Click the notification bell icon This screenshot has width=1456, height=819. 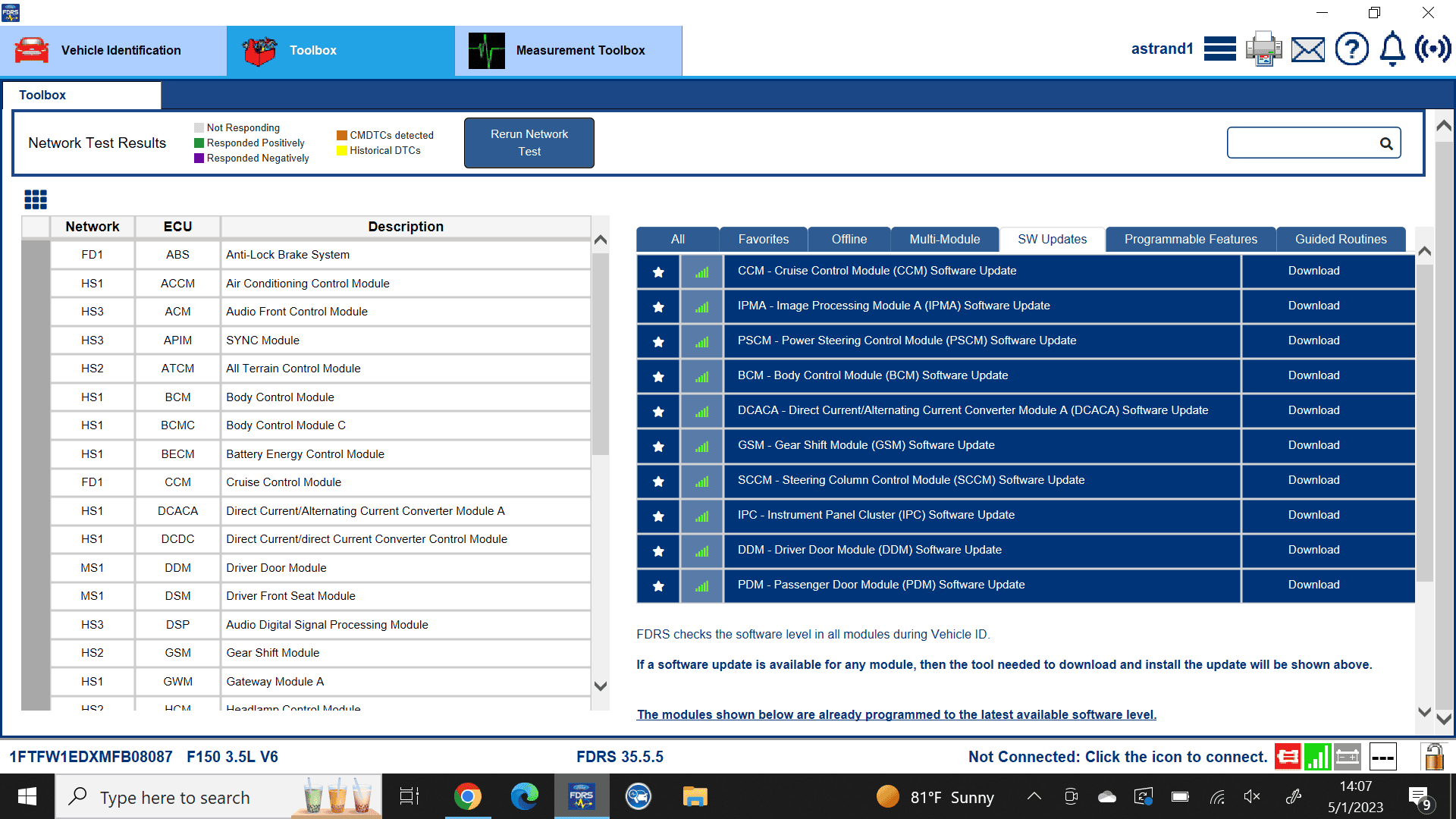1392,49
